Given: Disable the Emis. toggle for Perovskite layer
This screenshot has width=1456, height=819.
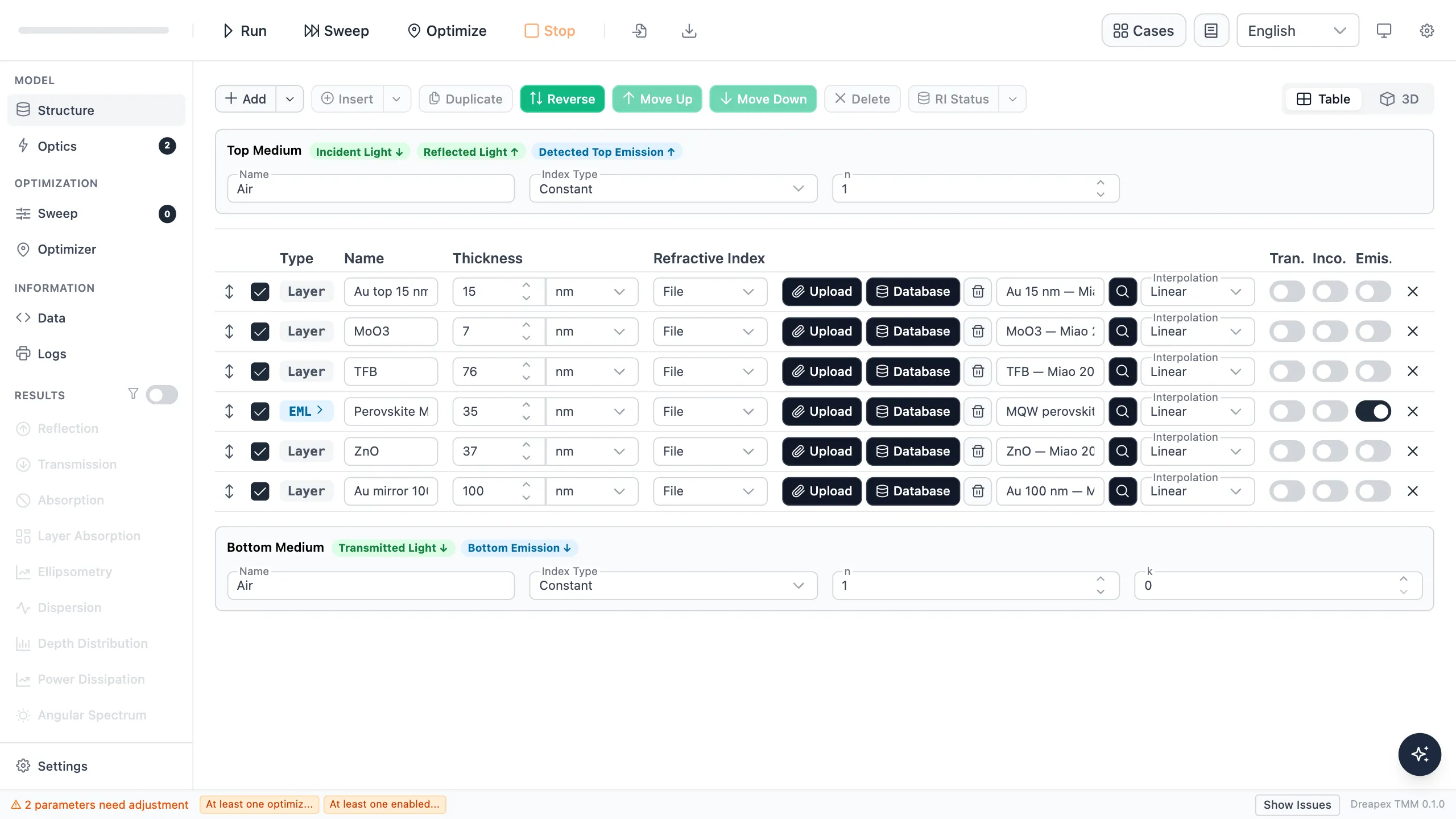Looking at the screenshot, I should [1373, 411].
